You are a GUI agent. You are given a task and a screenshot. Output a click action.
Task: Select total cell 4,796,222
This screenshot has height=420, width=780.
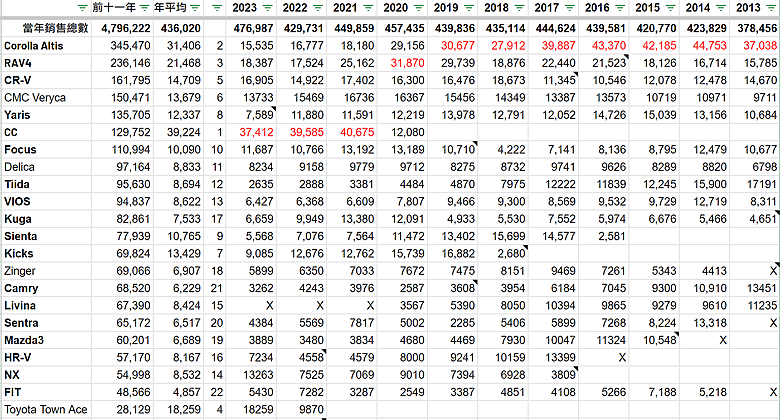(x=125, y=28)
